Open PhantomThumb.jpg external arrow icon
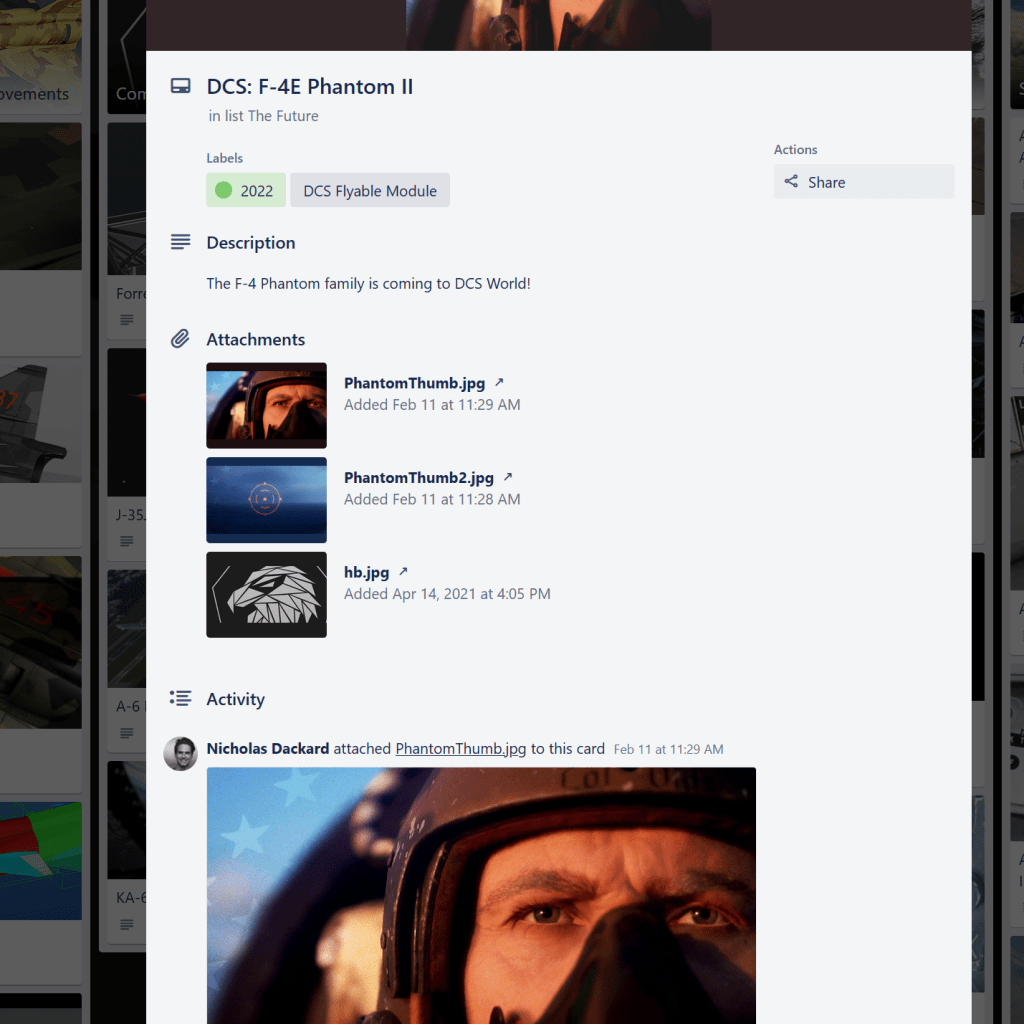This screenshot has height=1024, width=1024. [x=500, y=383]
